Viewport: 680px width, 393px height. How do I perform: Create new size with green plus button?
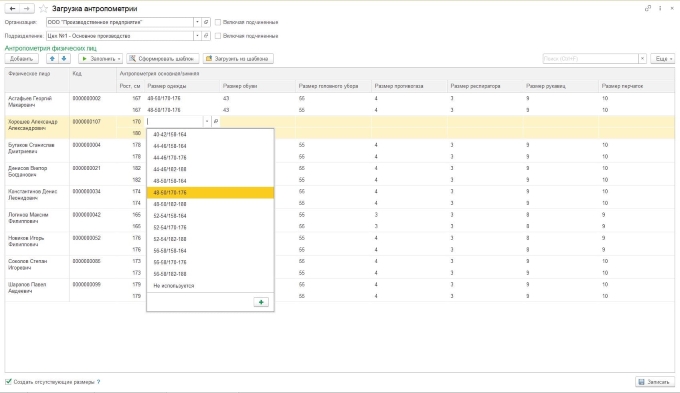click(261, 302)
